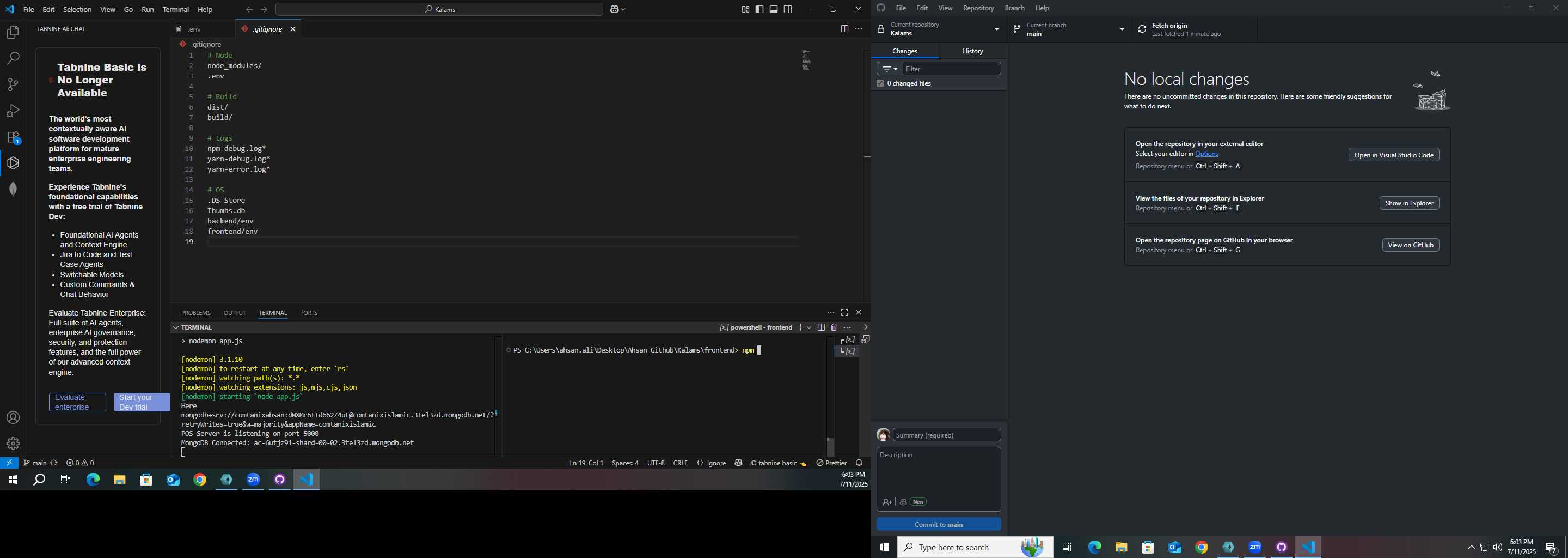Add co-authors icon in commit box
Viewport: 1568px width, 558px height.
coord(887,502)
